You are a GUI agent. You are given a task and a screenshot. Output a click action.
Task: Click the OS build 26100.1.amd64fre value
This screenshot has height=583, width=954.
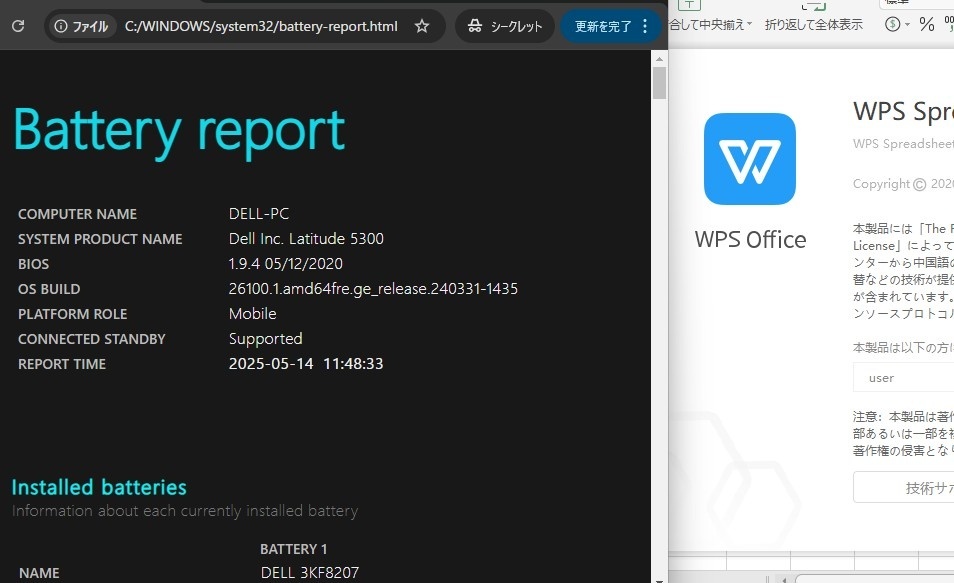point(373,288)
